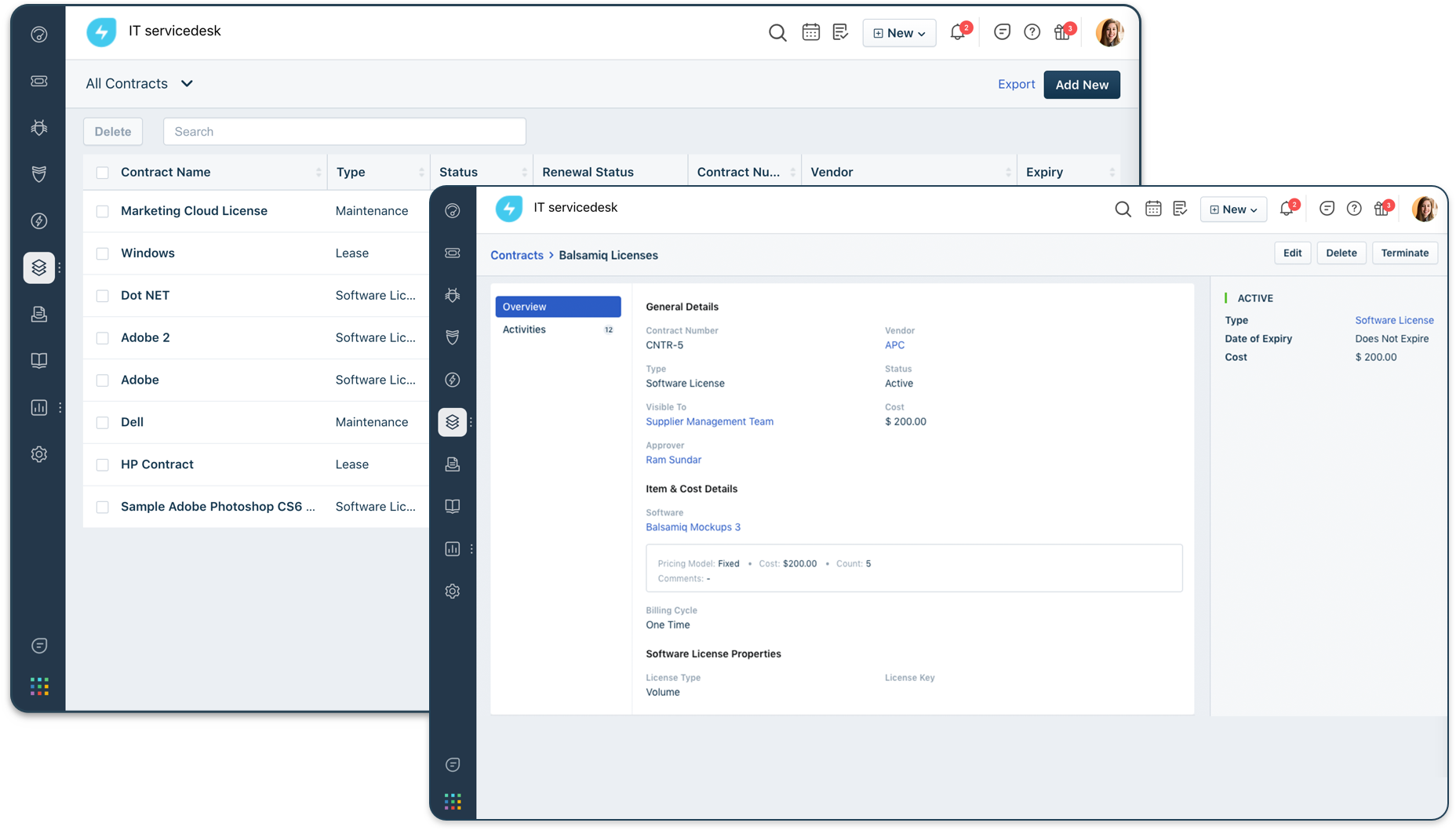Sort the Contract Name column

(x=318, y=172)
